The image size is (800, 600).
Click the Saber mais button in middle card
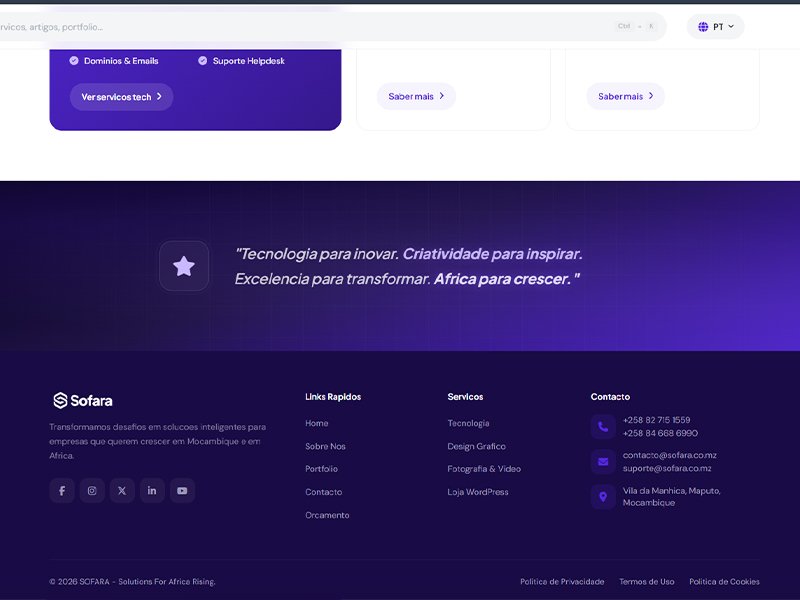pos(416,96)
